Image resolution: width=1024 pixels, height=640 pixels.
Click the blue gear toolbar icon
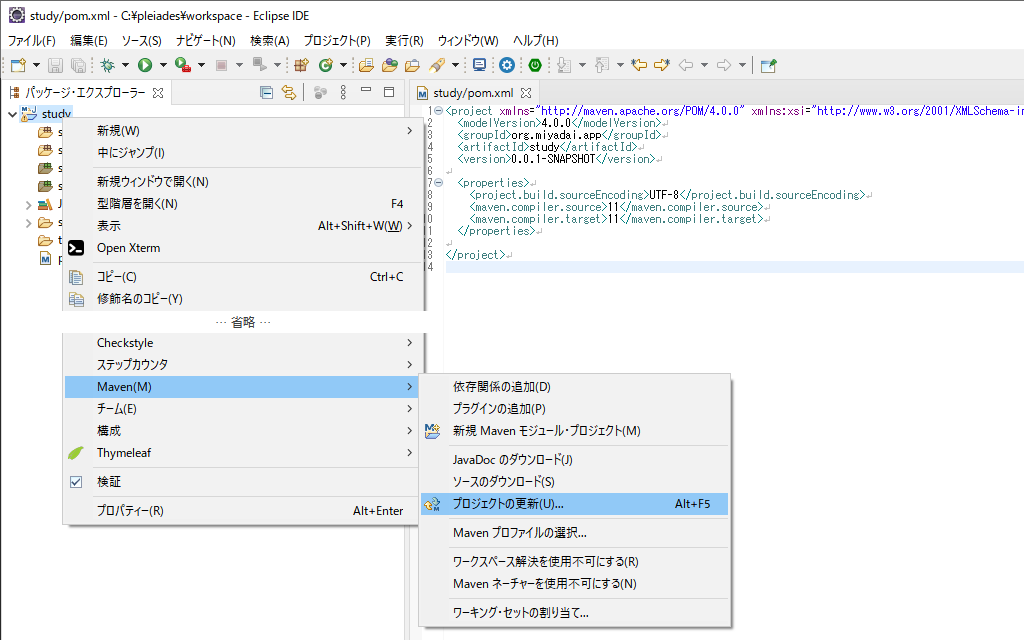(507, 65)
